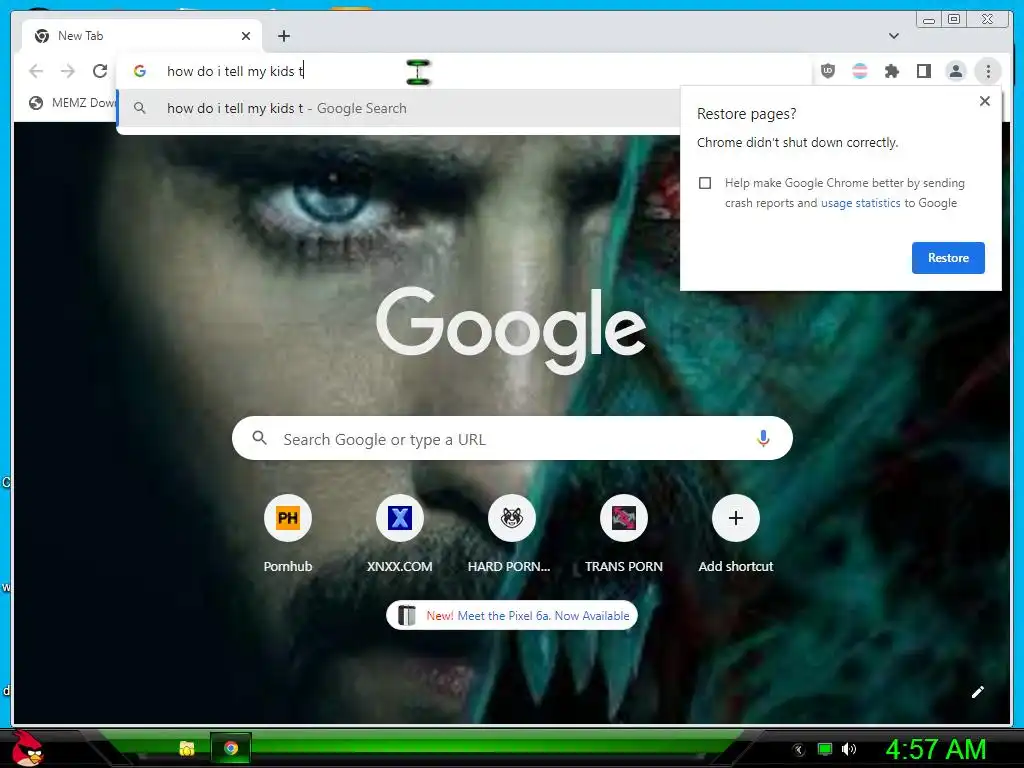Open the usage statistics link
1024x768 pixels.
click(860, 203)
